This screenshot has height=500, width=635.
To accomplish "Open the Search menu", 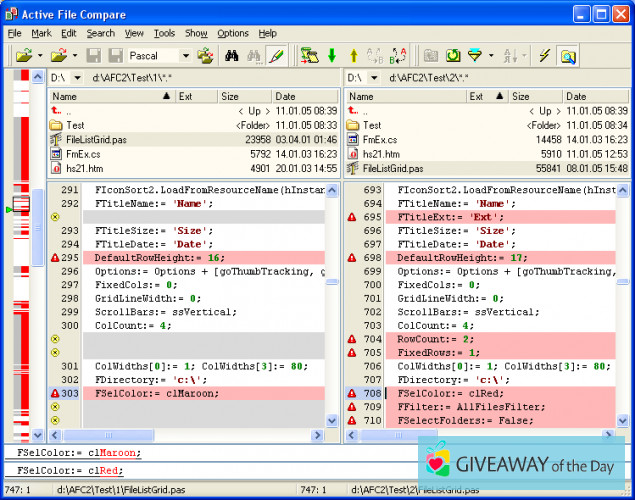I will point(100,33).
